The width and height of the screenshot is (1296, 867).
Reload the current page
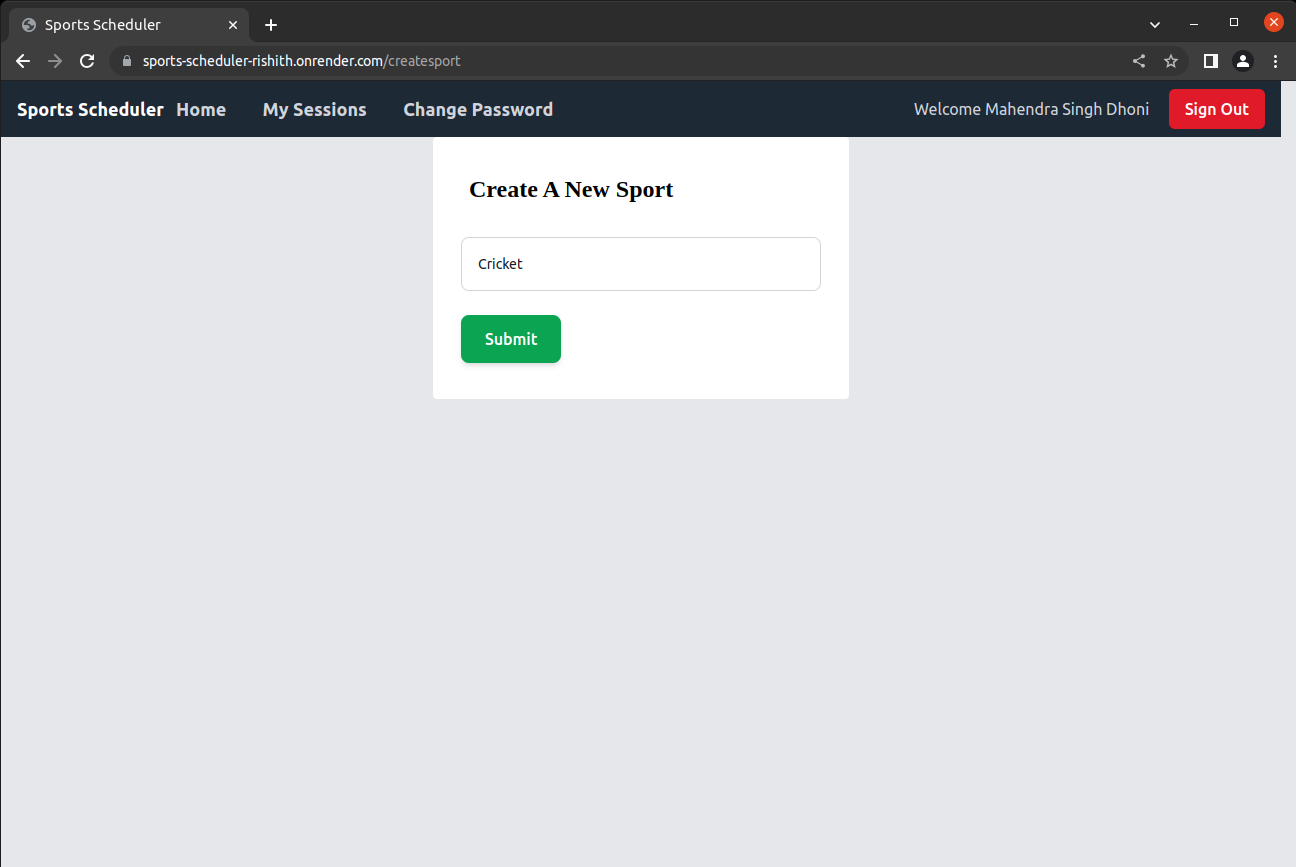pyautogui.click(x=87, y=61)
